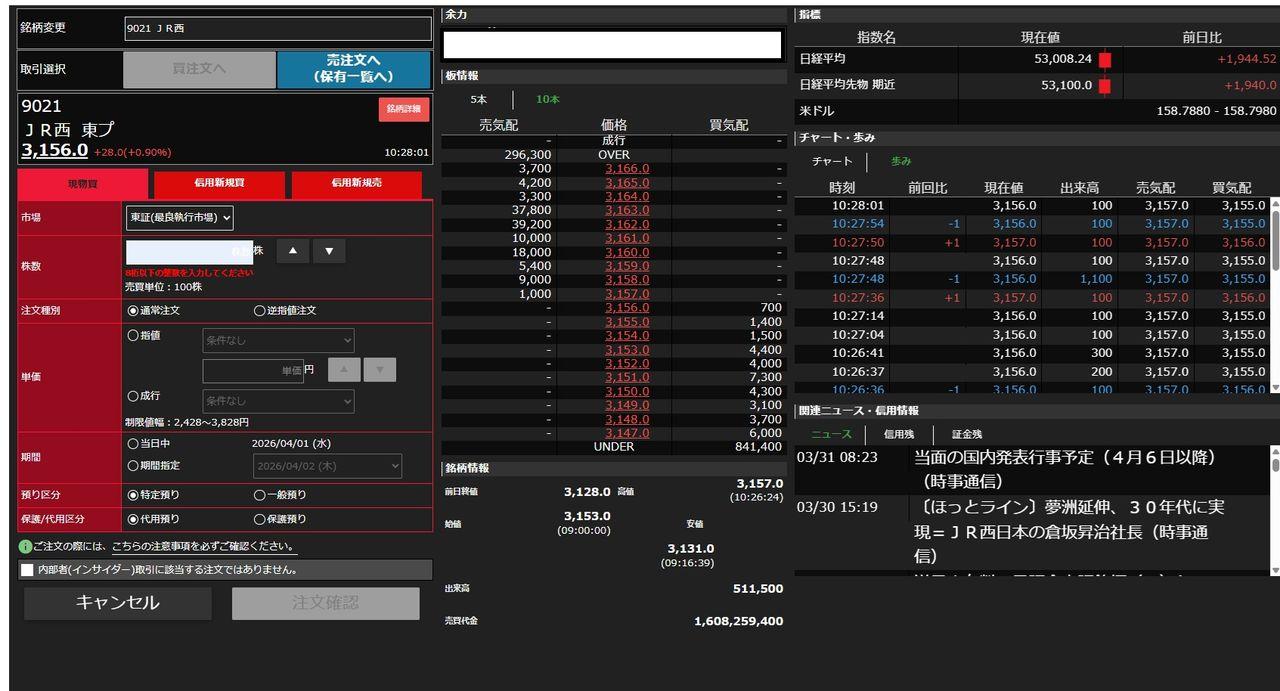Open the 市場 market dropdown
The height and width of the screenshot is (691, 1280).
coord(180,217)
